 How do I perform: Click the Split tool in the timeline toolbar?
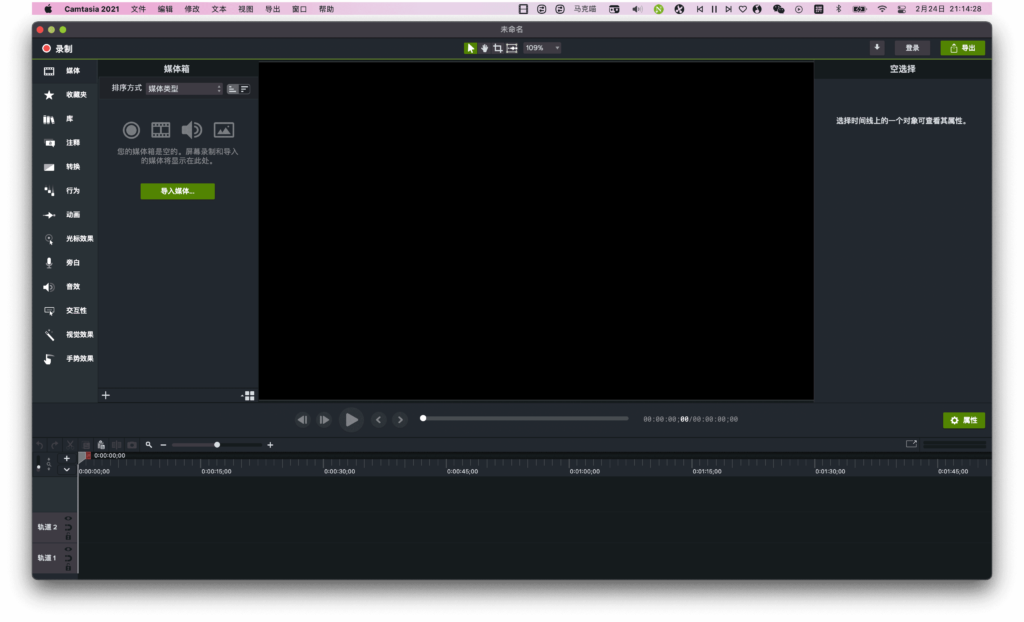[118, 444]
